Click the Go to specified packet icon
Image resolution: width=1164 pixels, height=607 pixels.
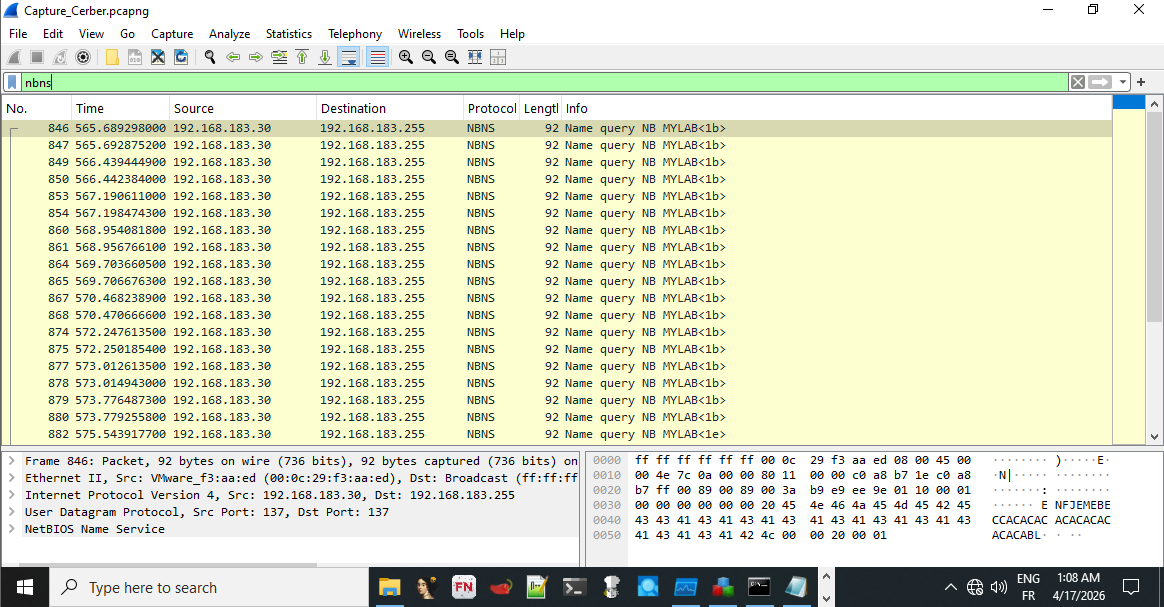[279, 57]
